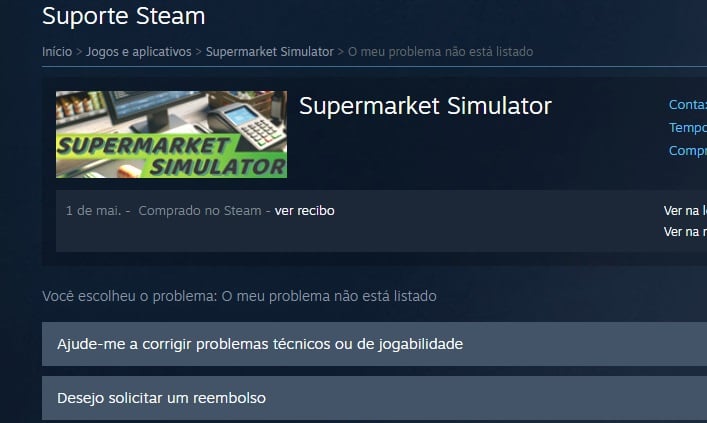The height and width of the screenshot is (423, 707).
Task: Click the upper 'Ver na l' link
Action: tap(685, 211)
